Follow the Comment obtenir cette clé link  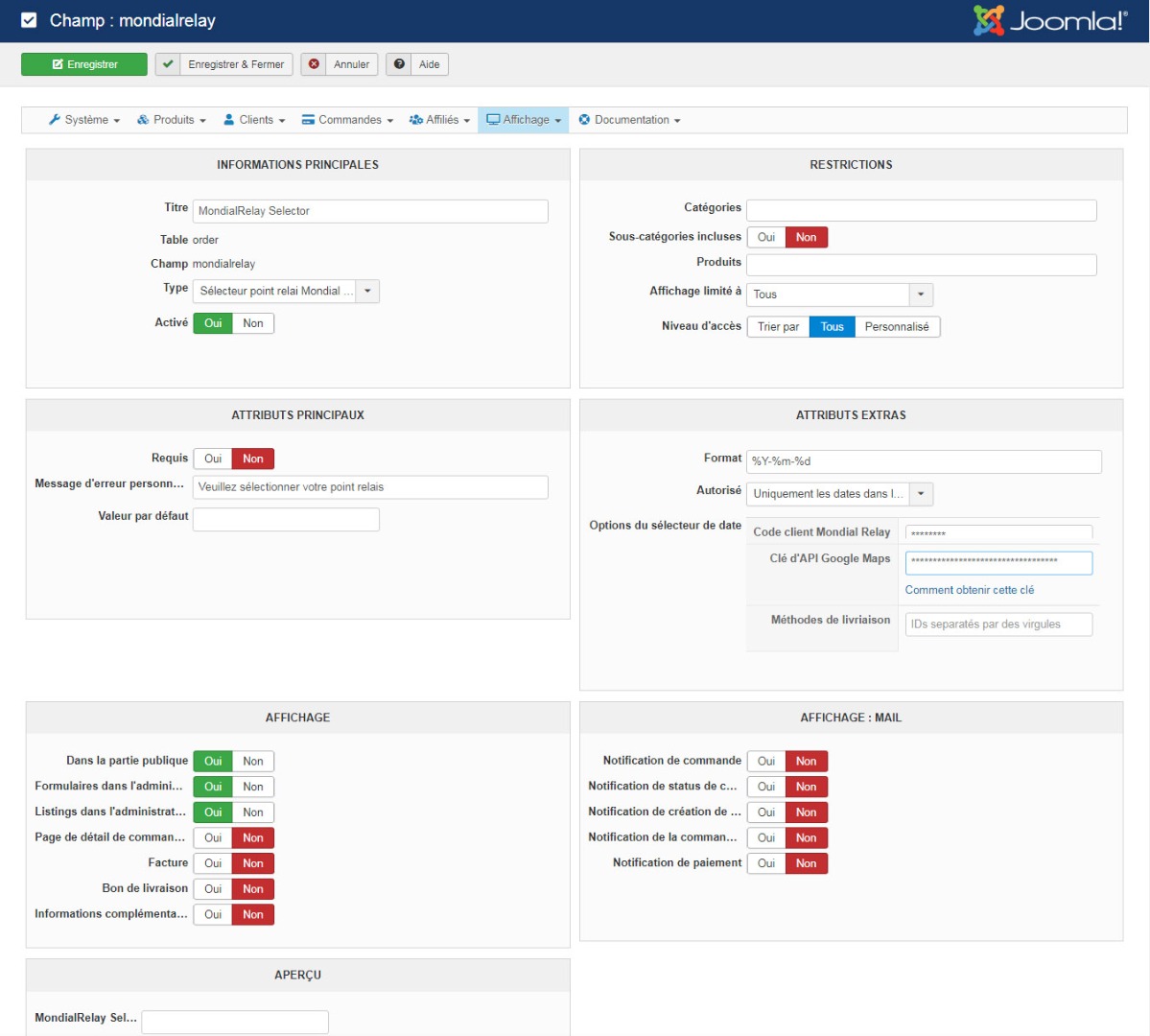point(969,590)
